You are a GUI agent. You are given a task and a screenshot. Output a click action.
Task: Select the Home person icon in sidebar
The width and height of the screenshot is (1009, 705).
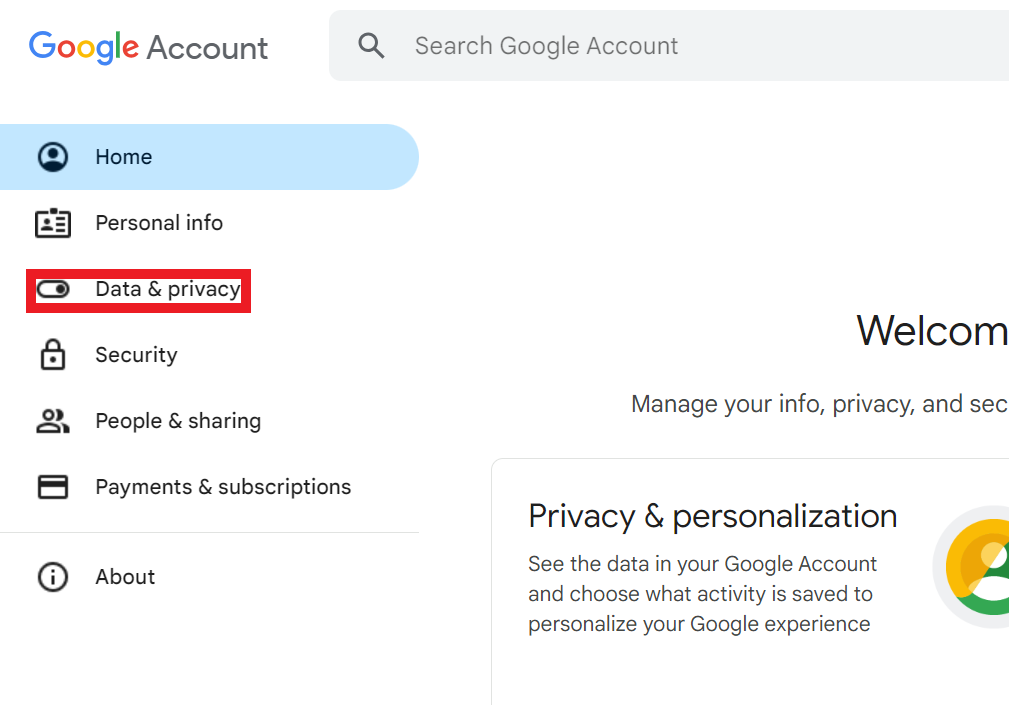[x=52, y=156]
